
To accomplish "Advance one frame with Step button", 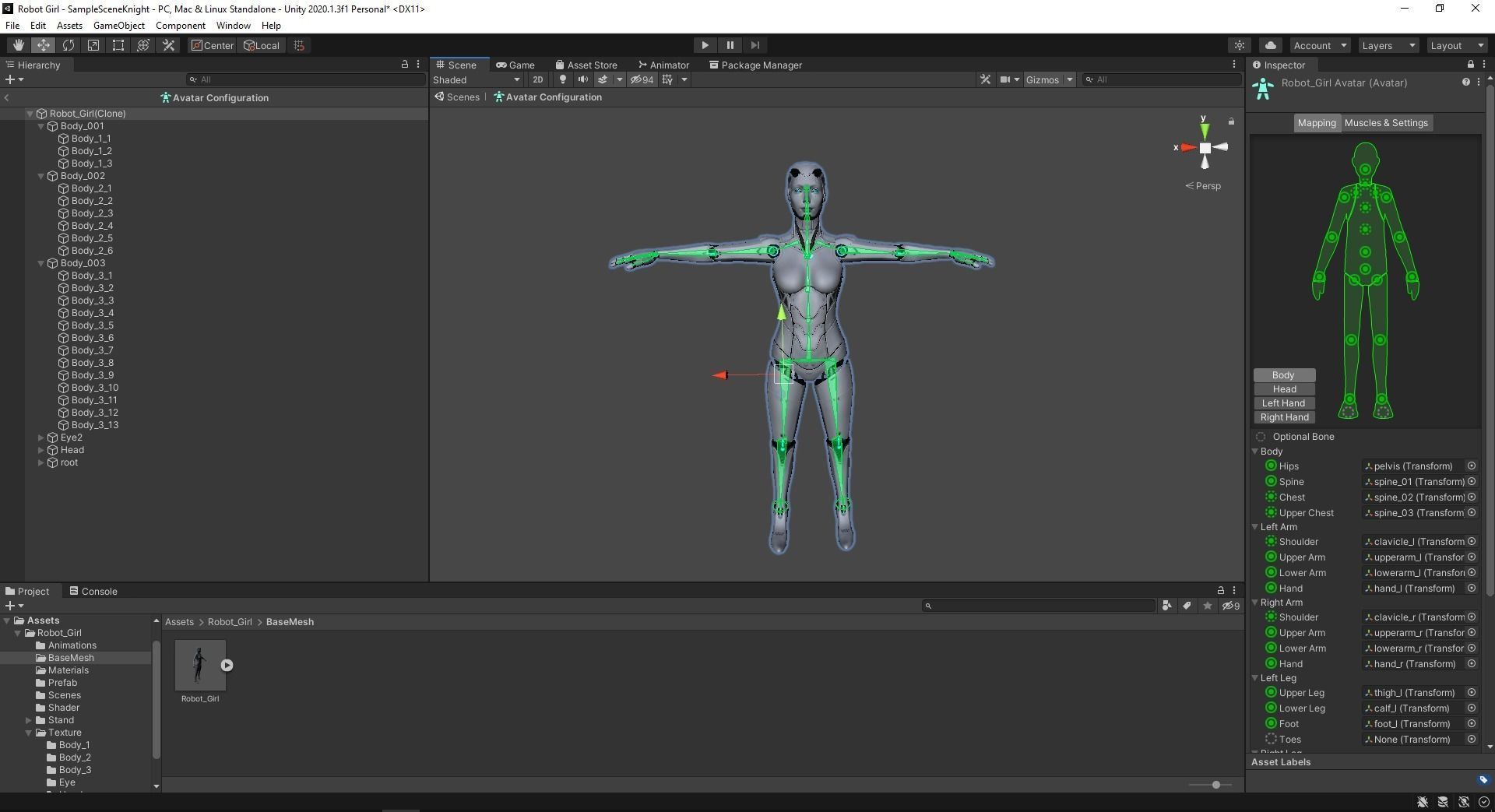I will [755, 45].
